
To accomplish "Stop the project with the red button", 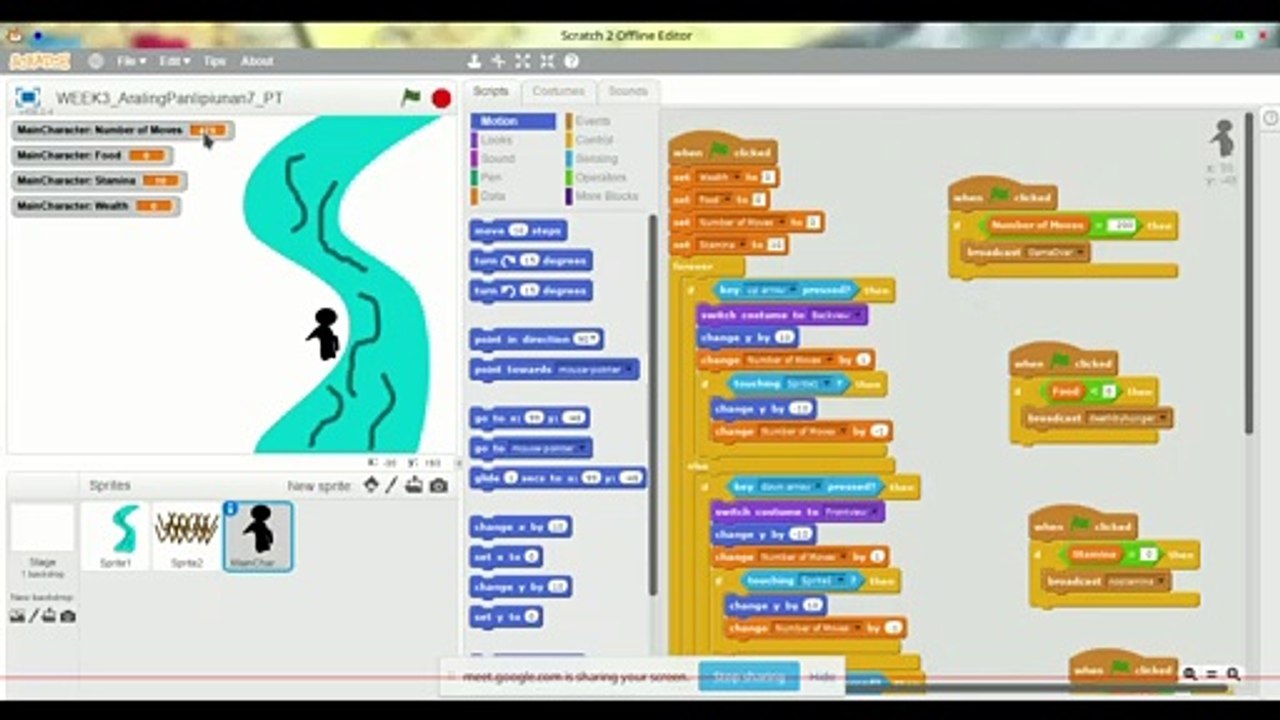I will (441, 98).
